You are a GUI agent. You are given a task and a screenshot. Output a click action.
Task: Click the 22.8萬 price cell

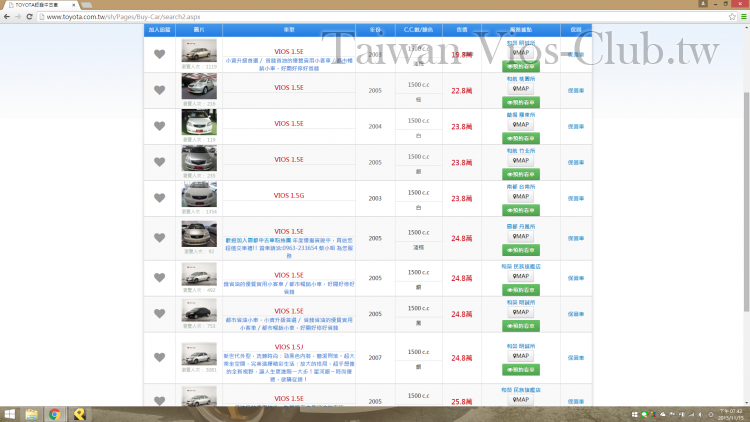coord(462,90)
